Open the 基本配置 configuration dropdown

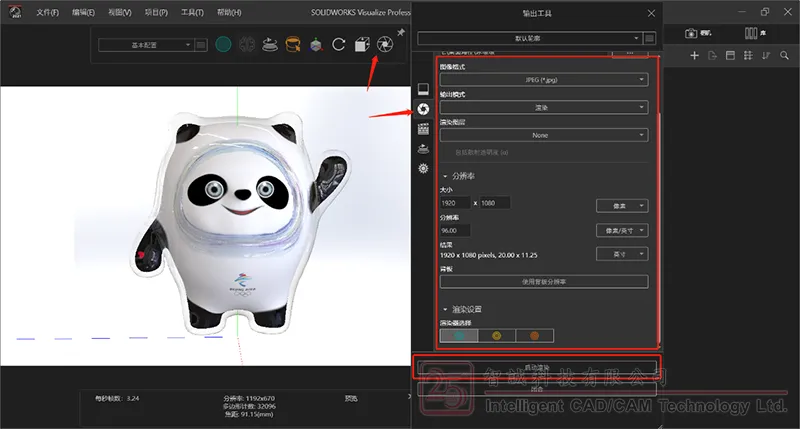click(x=145, y=45)
